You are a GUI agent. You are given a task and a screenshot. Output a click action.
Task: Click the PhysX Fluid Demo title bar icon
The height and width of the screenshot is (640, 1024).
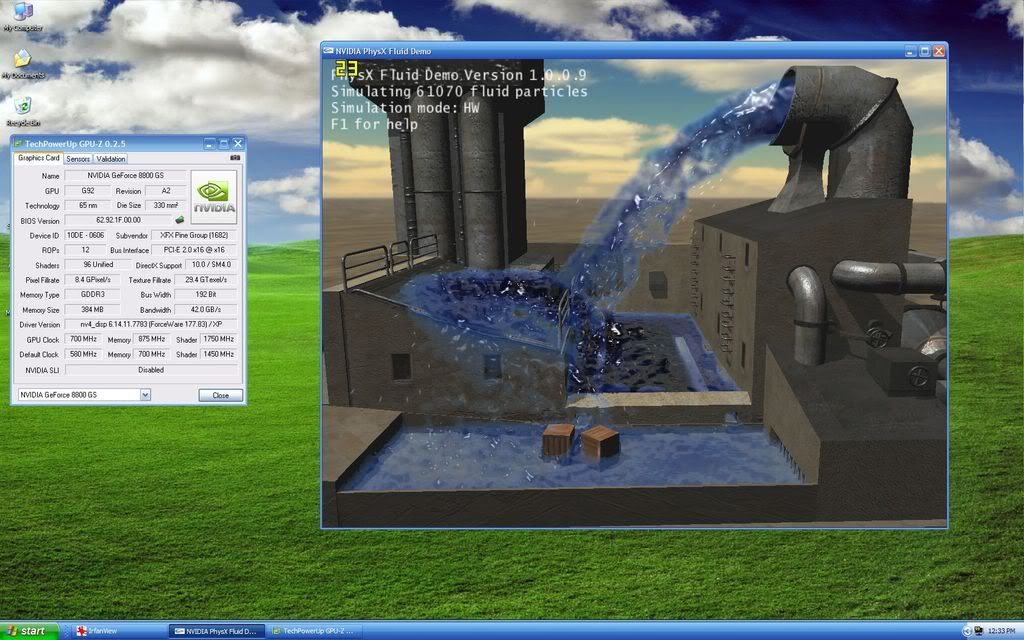point(328,51)
